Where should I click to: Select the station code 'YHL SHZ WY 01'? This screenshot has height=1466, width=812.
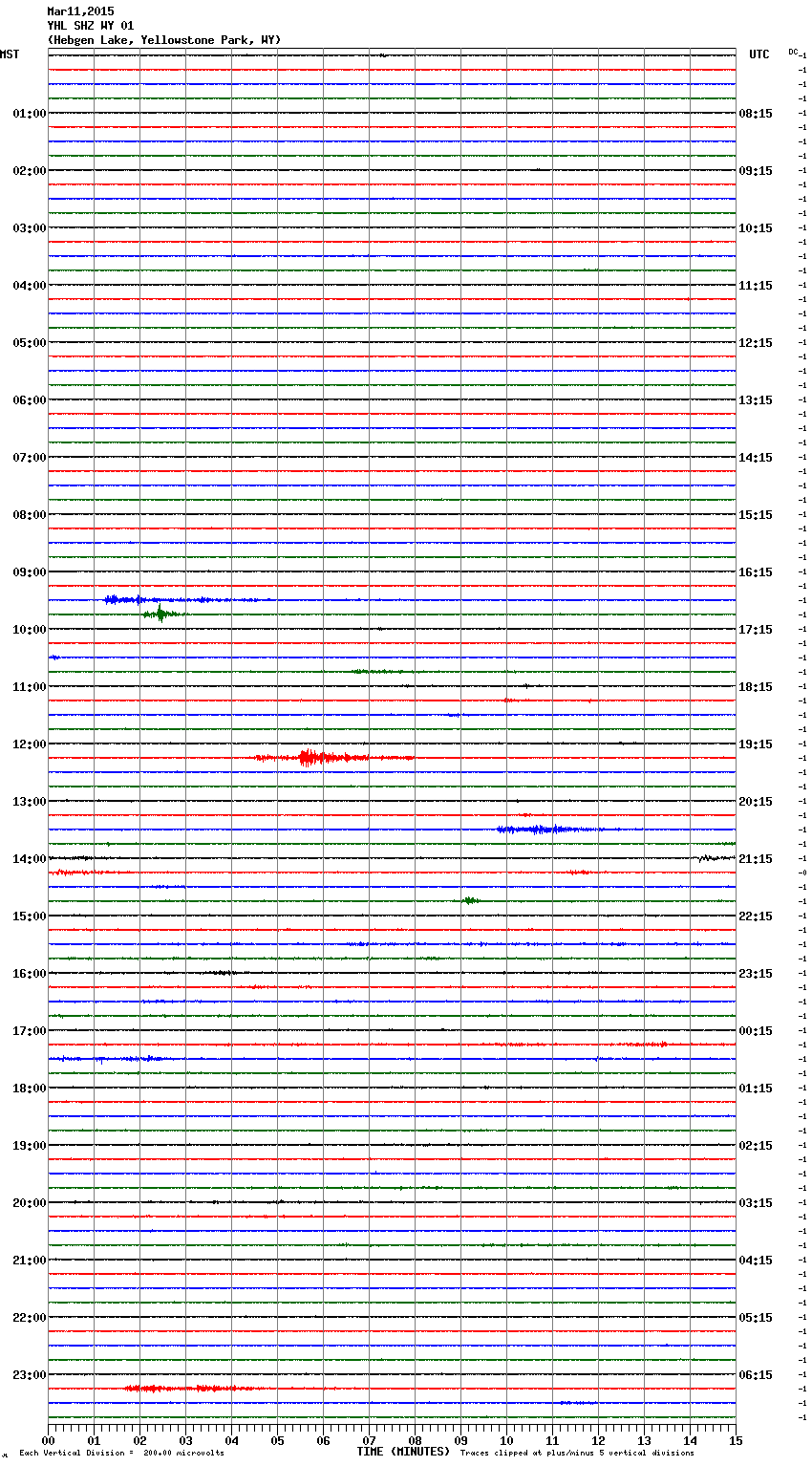[x=91, y=26]
